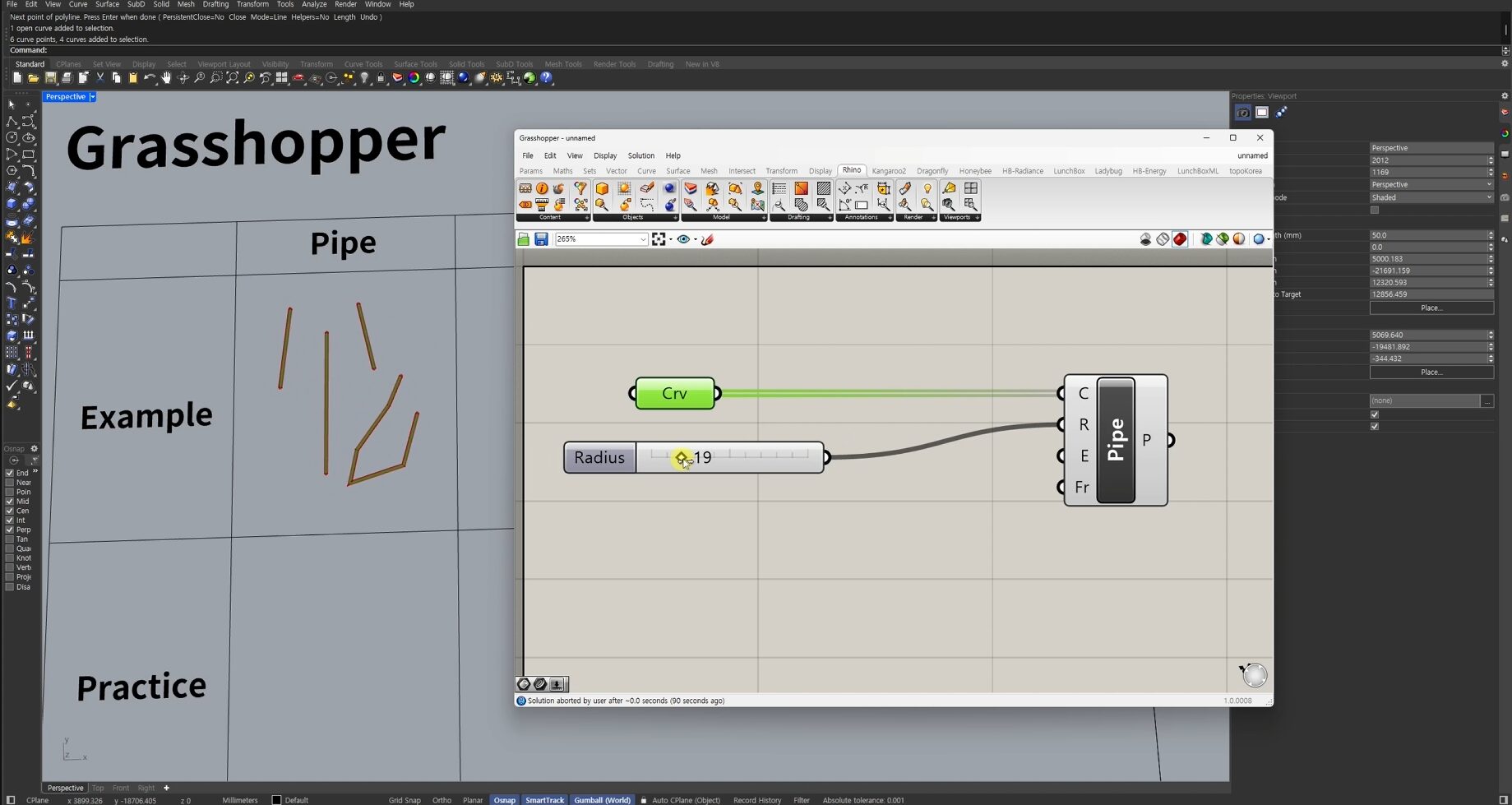Click the first Place... button in Properties
Viewport: 1512px width, 805px height.
[1431, 308]
